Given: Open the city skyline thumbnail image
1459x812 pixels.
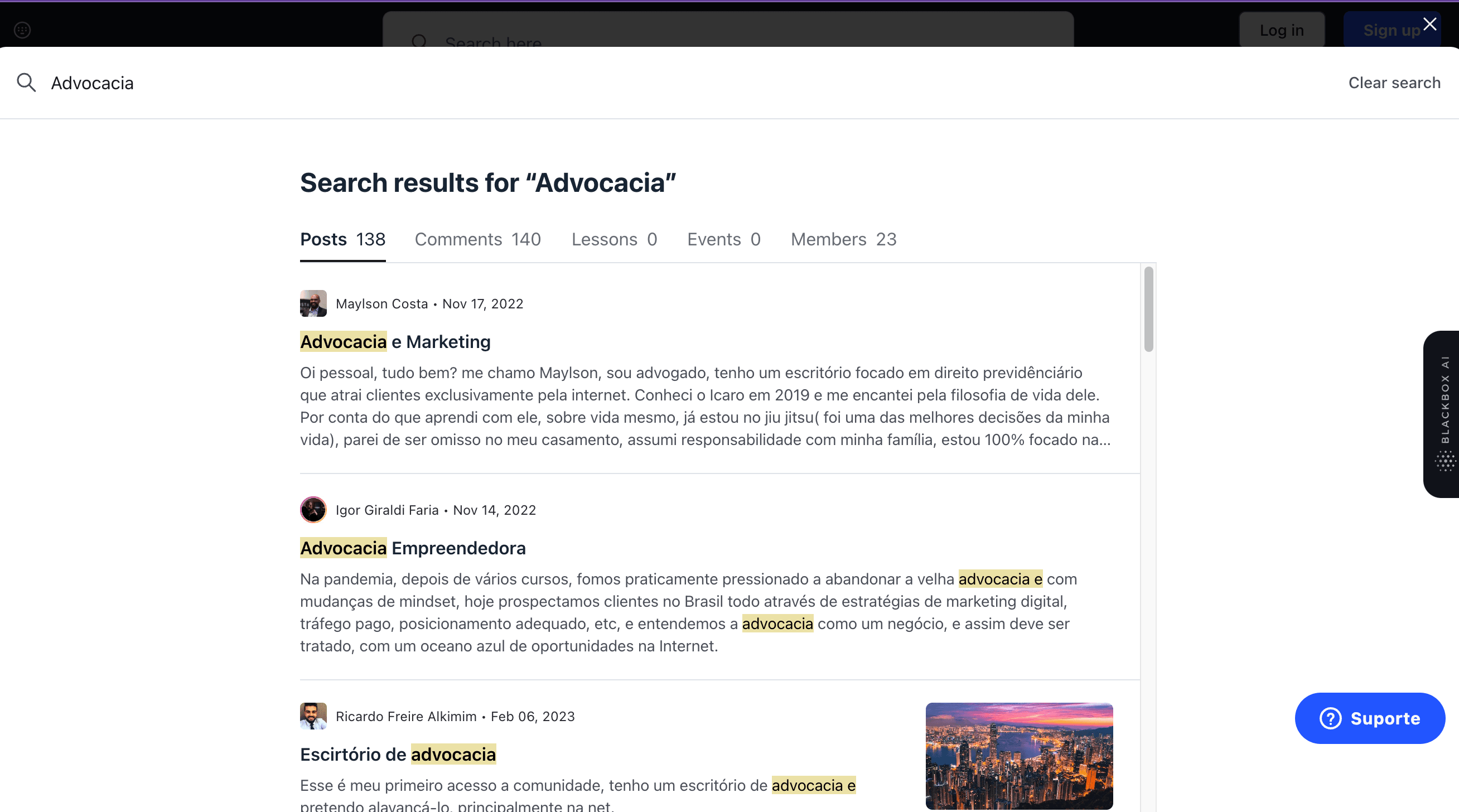Looking at the screenshot, I should coord(1019,756).
